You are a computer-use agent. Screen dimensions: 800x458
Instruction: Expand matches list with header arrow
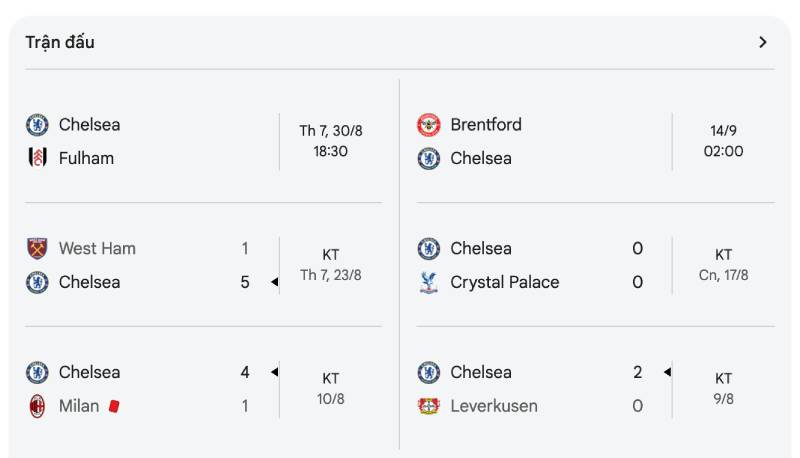[x=763, y=42]
